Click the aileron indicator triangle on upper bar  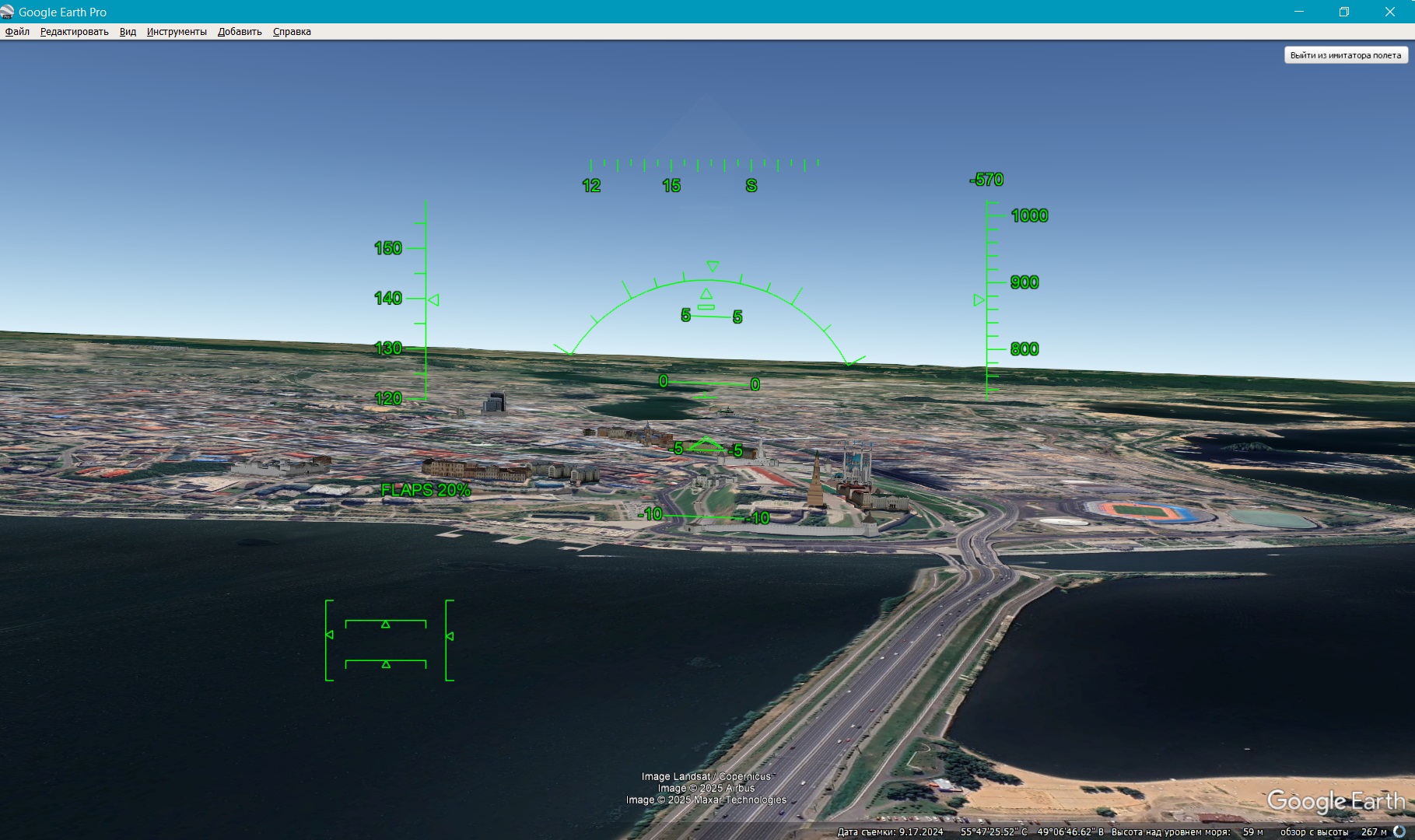tap(385, 624)
